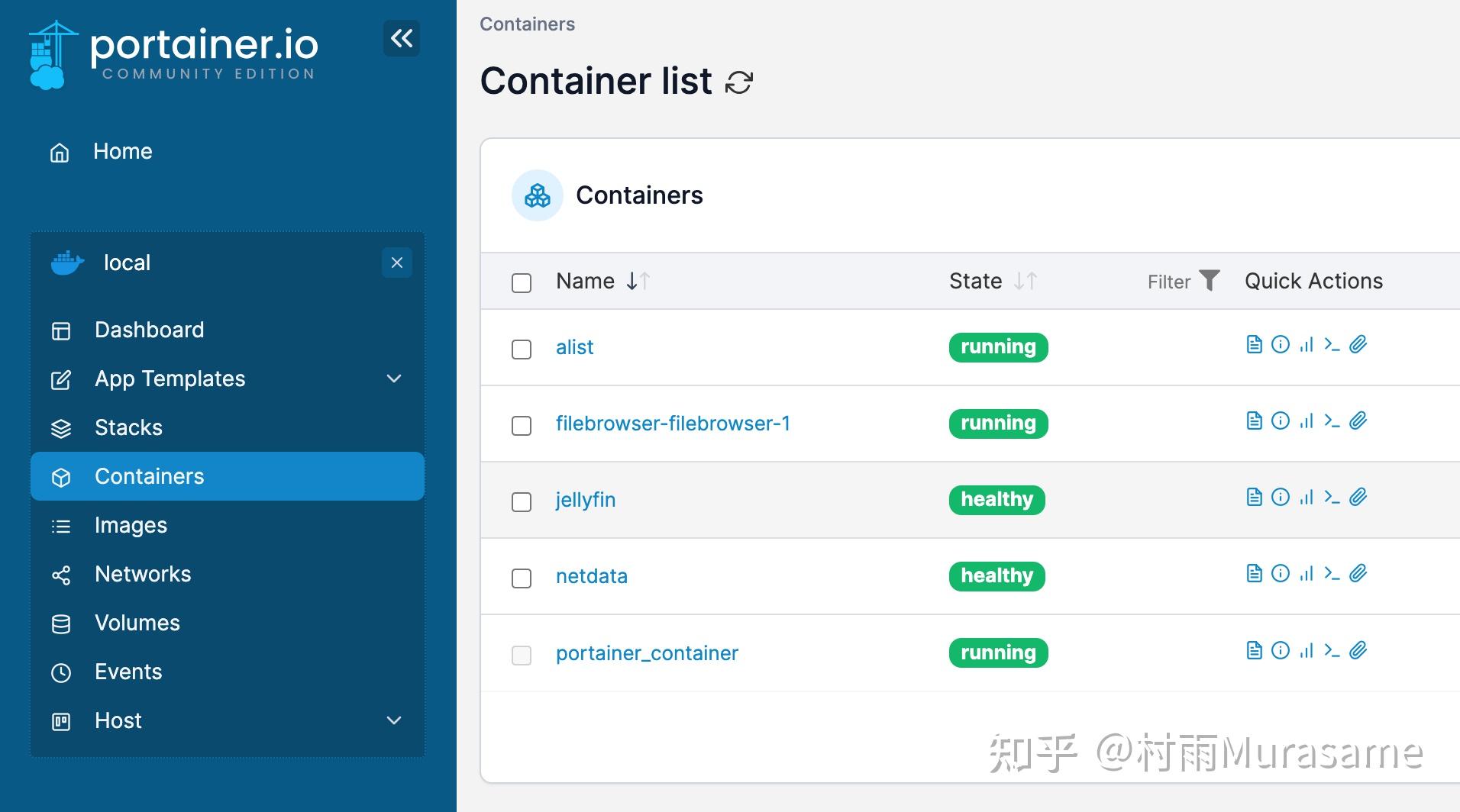The image size is (1460, 812).
Task: Open logs for alist container
Action: [1254, 345]
